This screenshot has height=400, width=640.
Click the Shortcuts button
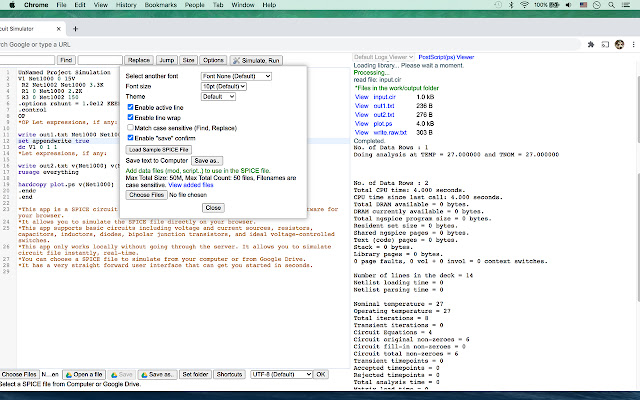click(229, 374)
